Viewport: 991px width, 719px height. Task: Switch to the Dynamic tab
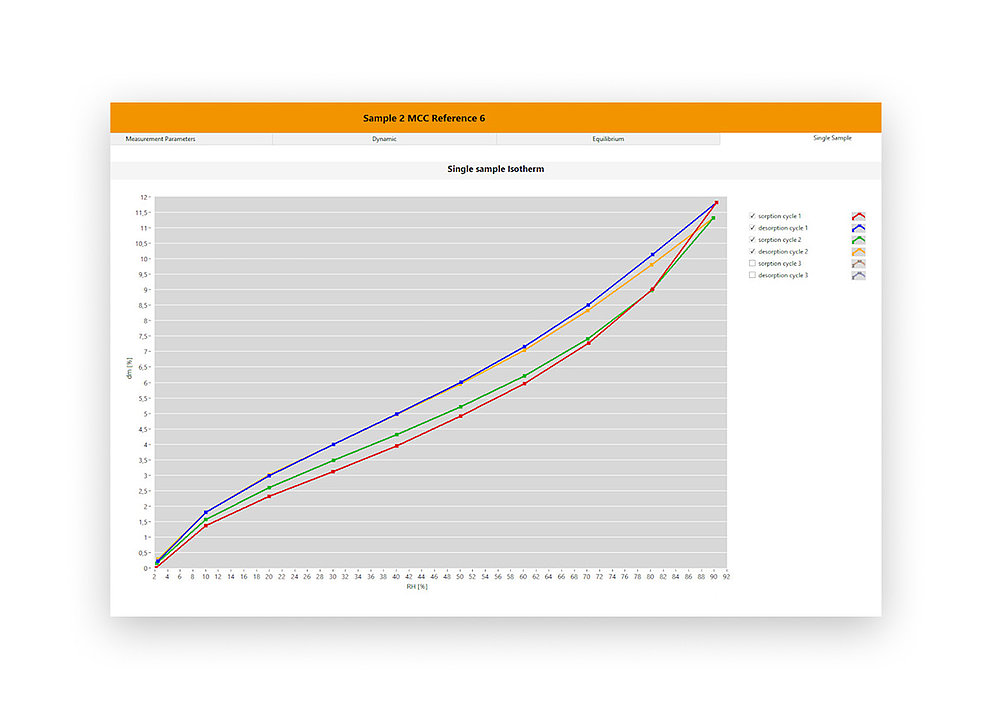tap(384, 139)
